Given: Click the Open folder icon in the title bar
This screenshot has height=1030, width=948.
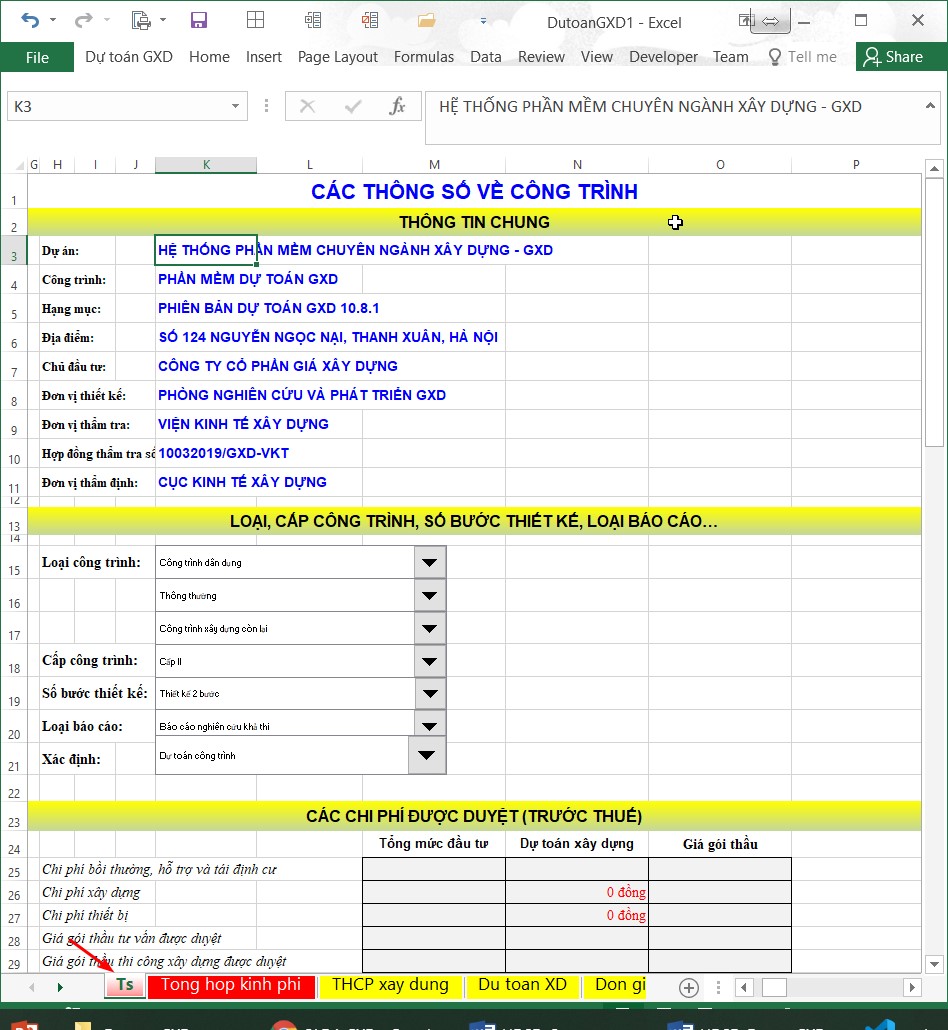Looking at the screenshot, I should click(x=427, y=20).
